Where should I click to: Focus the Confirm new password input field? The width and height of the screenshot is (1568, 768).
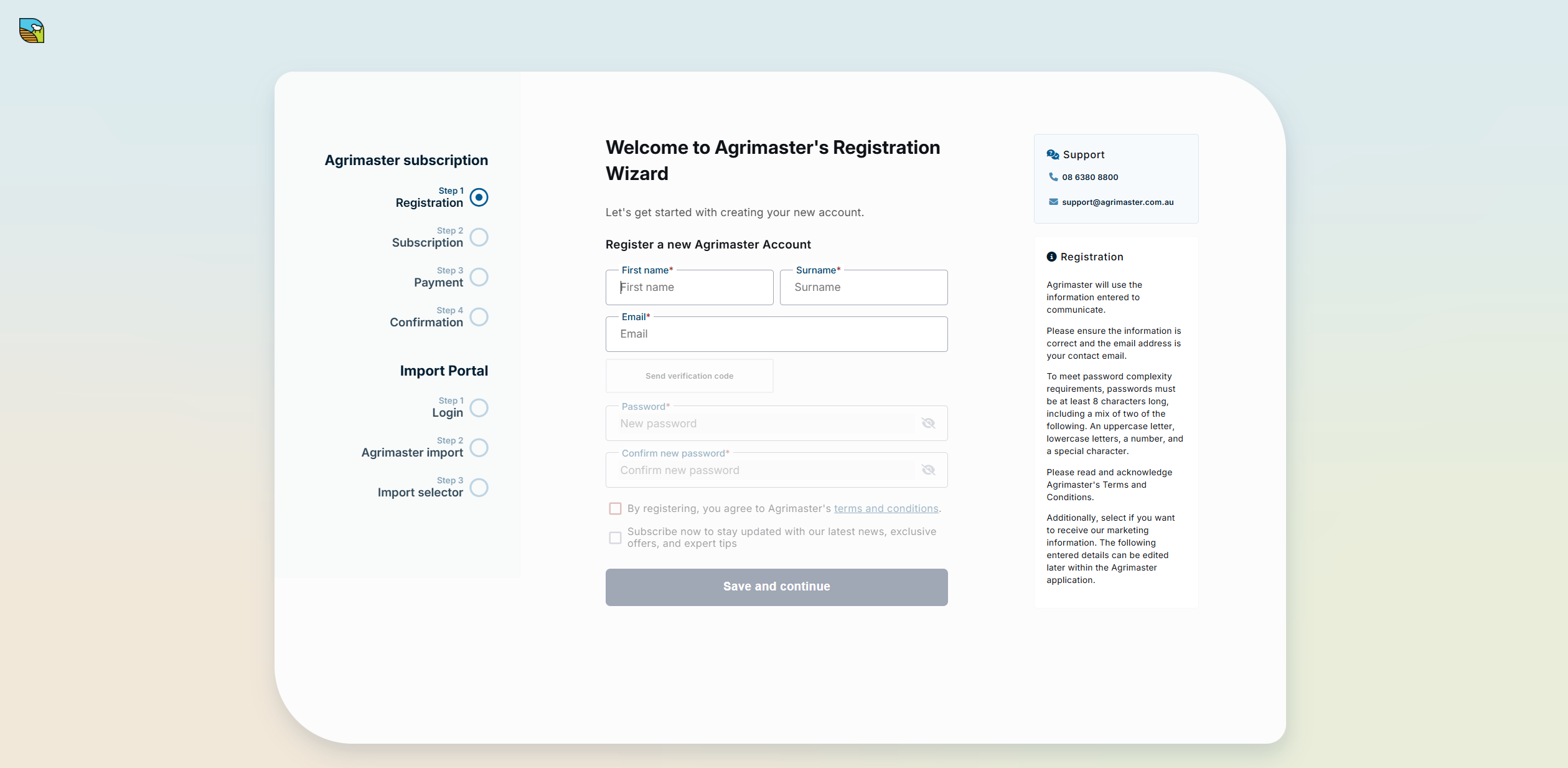pos(777,470)
